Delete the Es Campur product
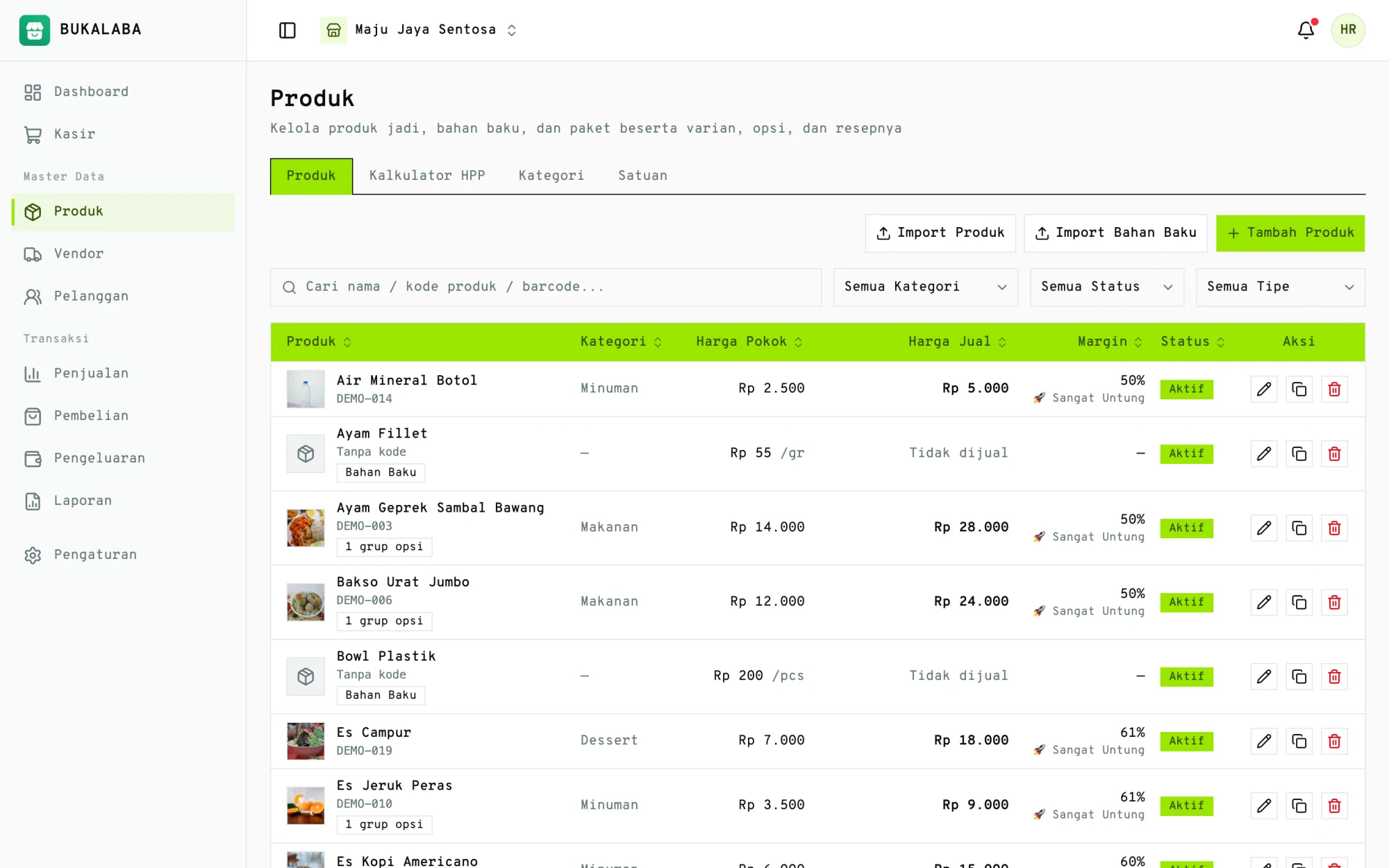Viewport: 1389px width, 868px height. coord(1334,741)
